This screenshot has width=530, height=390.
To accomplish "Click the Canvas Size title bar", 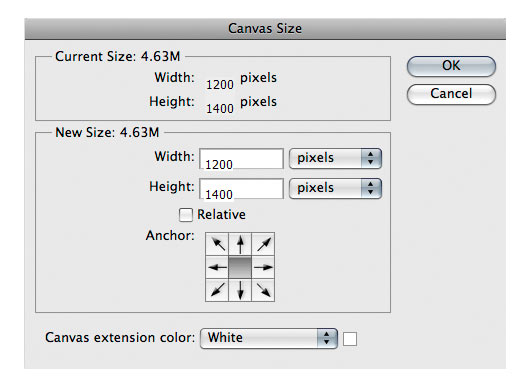I will (265, 29).
